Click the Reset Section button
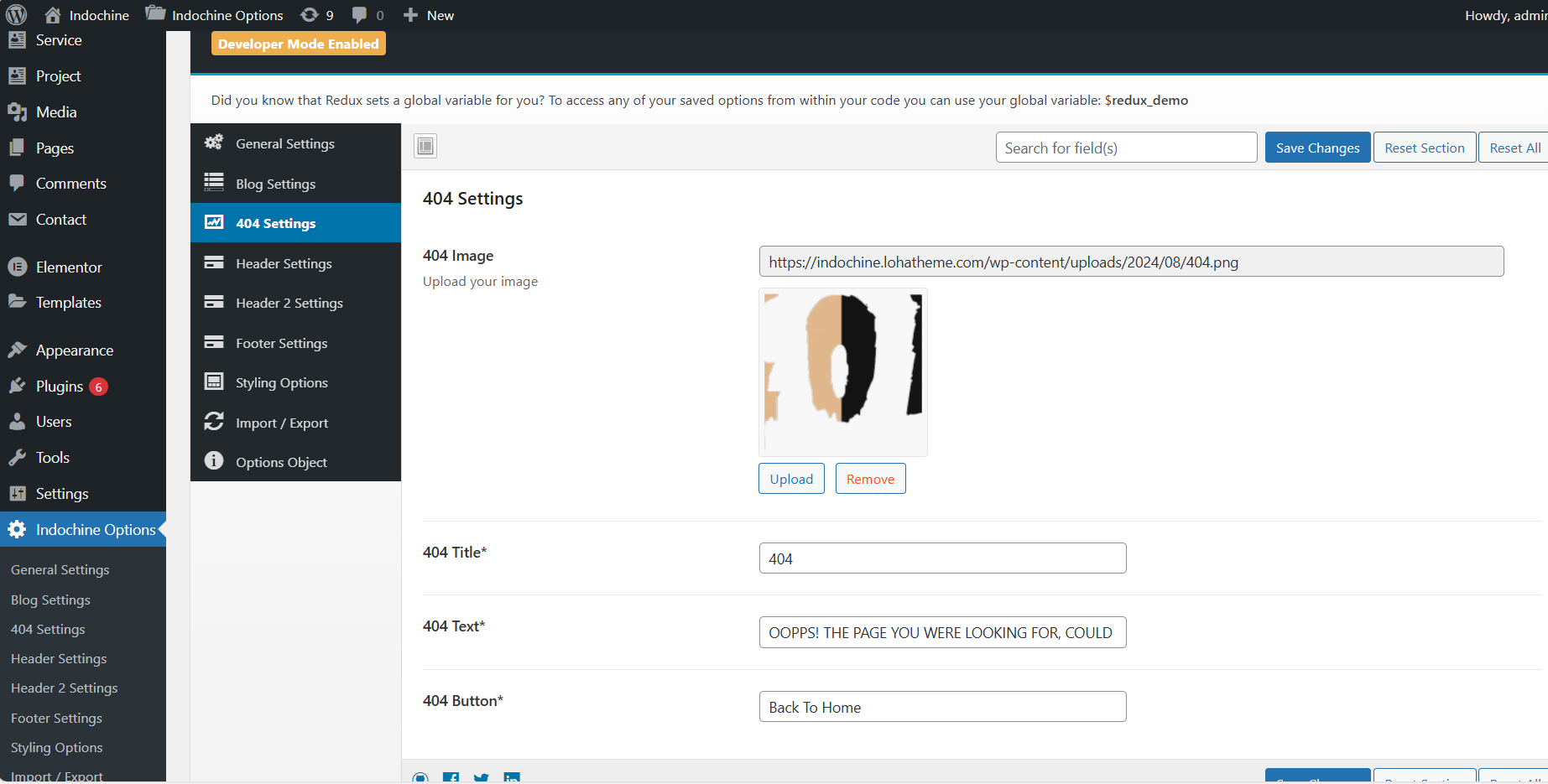 pyautogui.click(x=1424, y=148)
